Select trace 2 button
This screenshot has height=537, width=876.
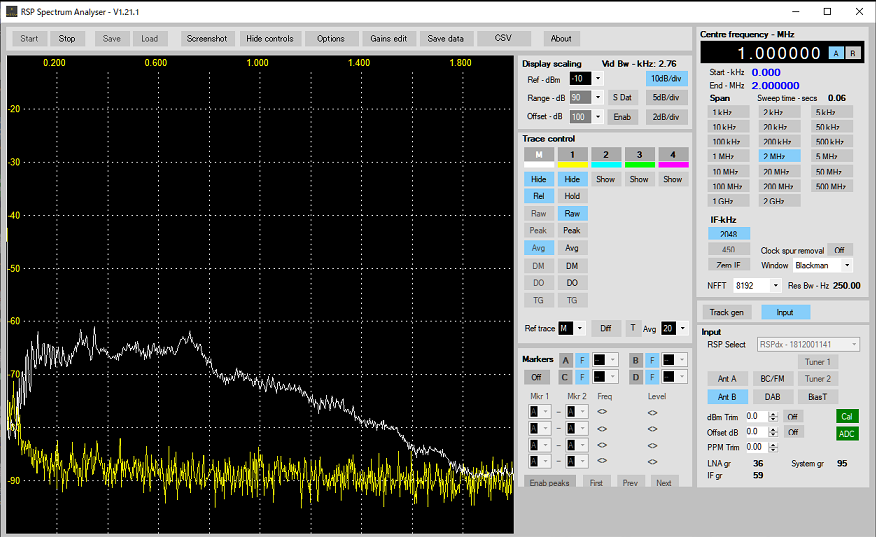point(606,155)
